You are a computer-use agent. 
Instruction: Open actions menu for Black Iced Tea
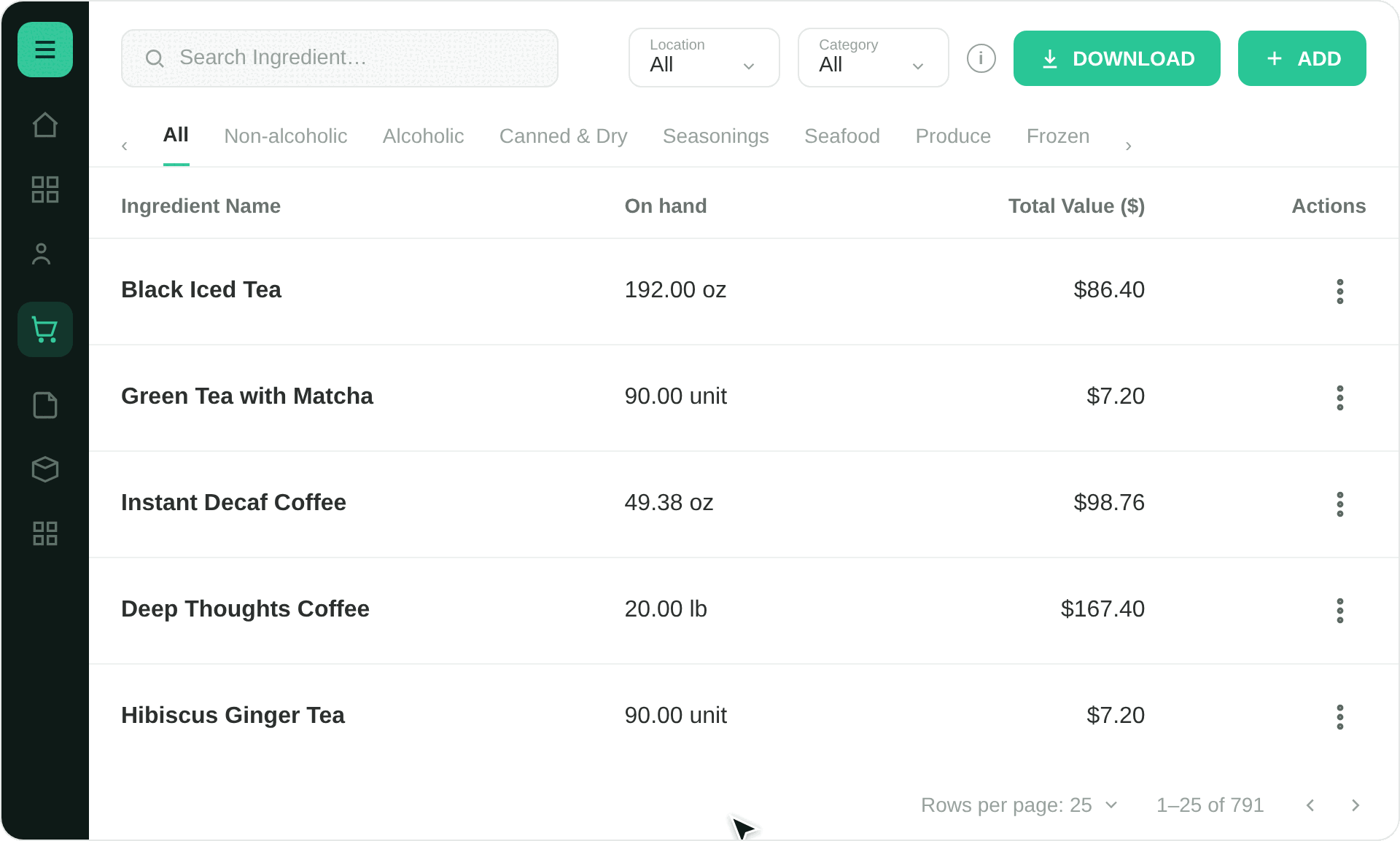[1340, 291]
